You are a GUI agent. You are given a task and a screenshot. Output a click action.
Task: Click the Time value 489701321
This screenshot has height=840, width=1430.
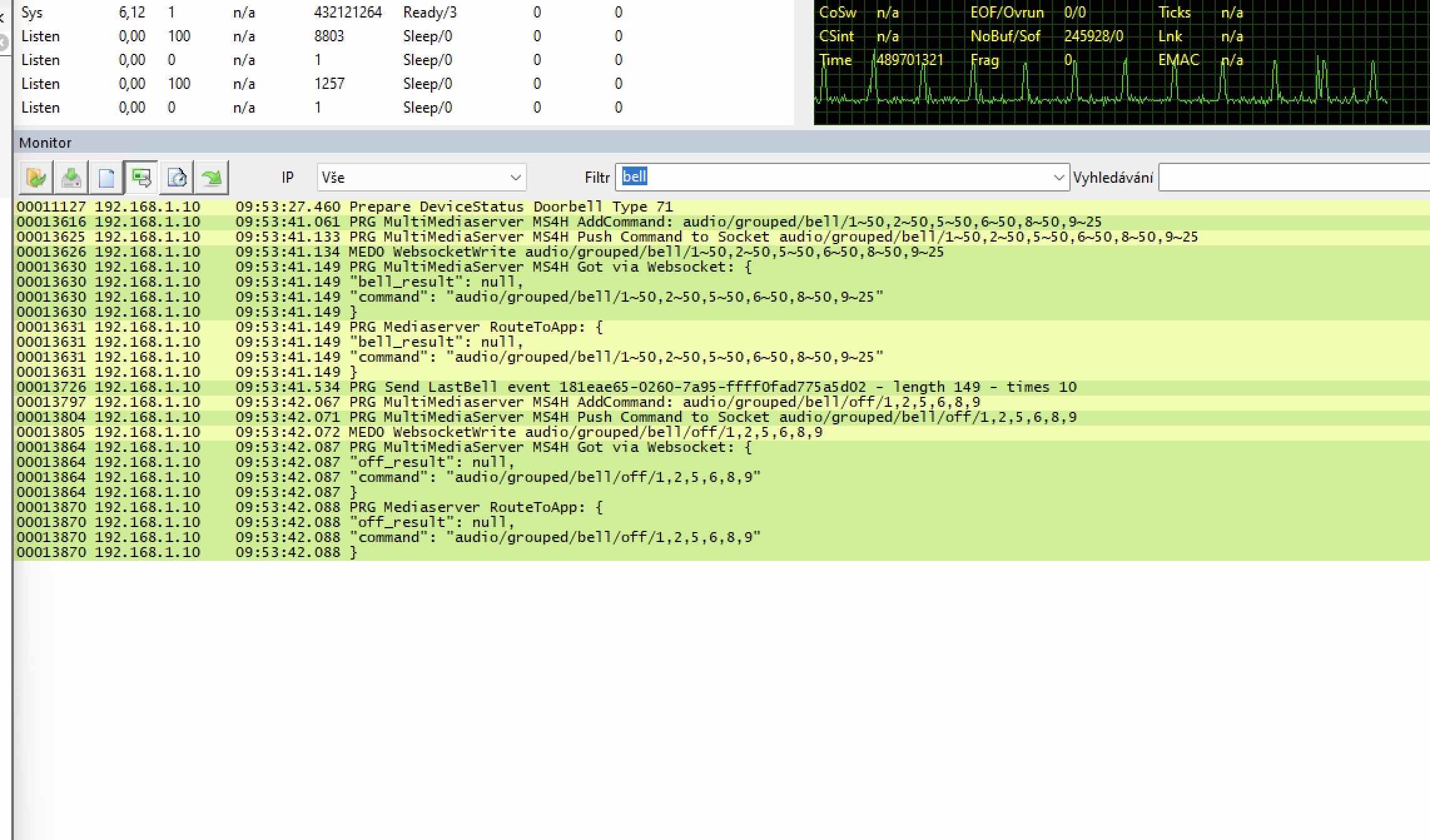(x=909, y=60)
